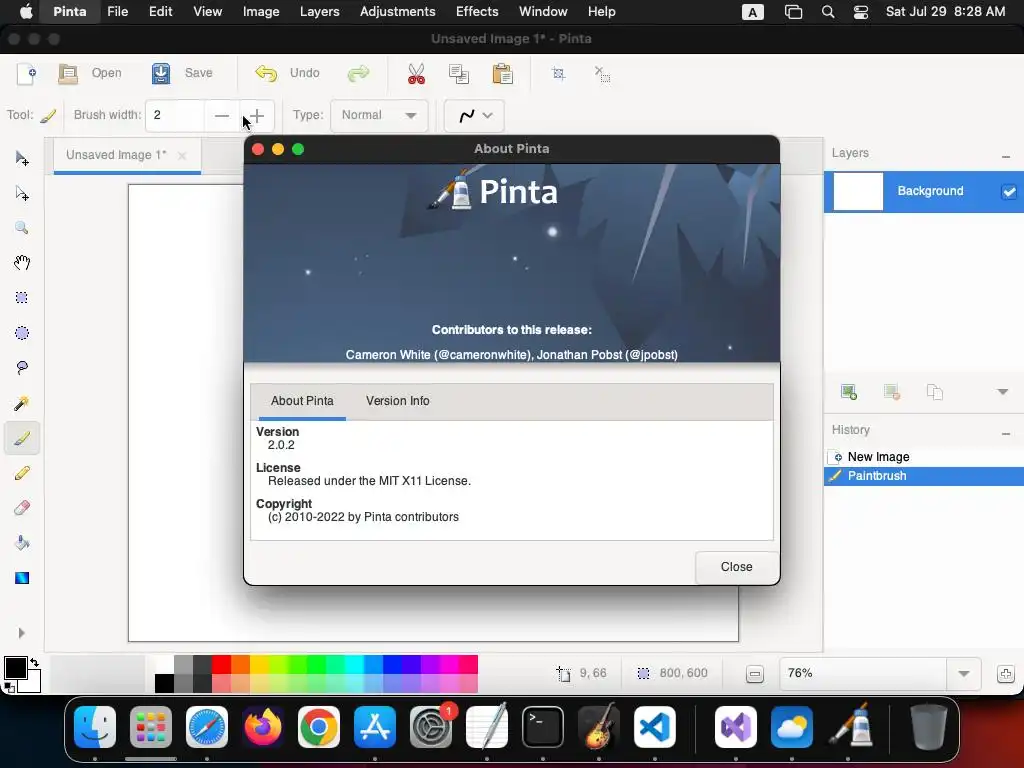
Task: Click the Add New Layer icon
Action: (x=848, y=392)
